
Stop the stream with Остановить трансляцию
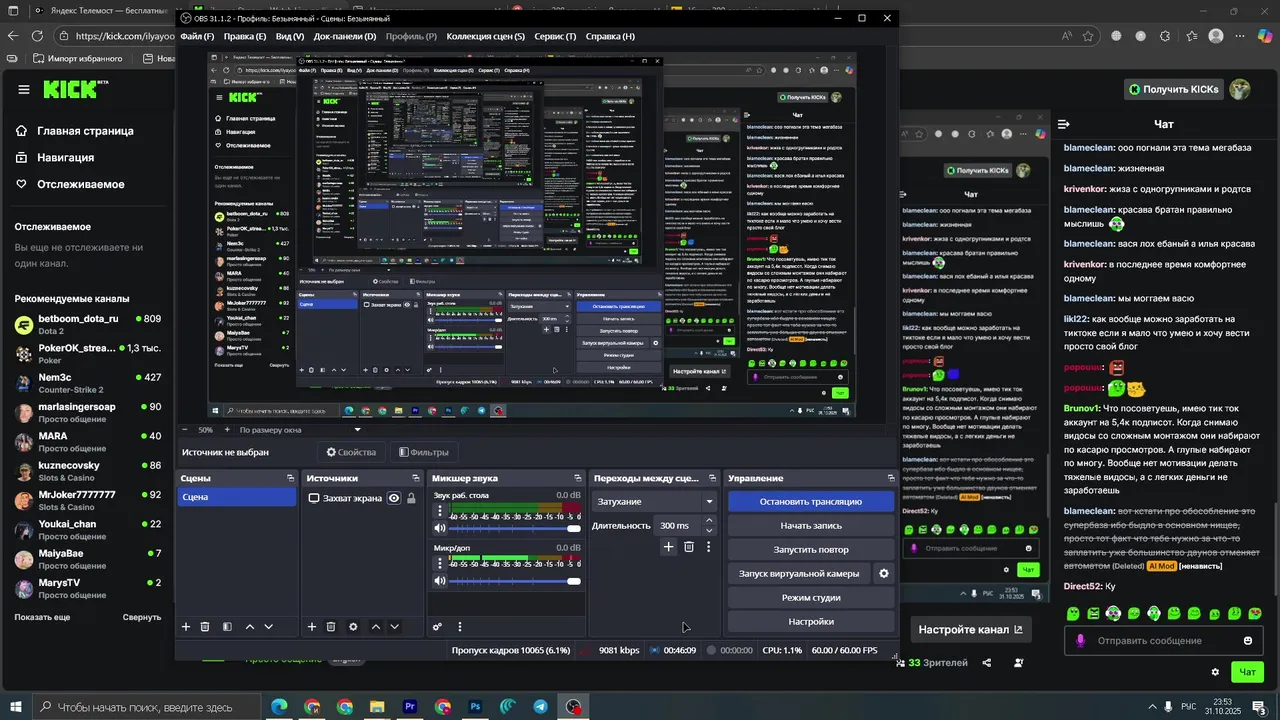pyautogui.click(x=810, y=502)
